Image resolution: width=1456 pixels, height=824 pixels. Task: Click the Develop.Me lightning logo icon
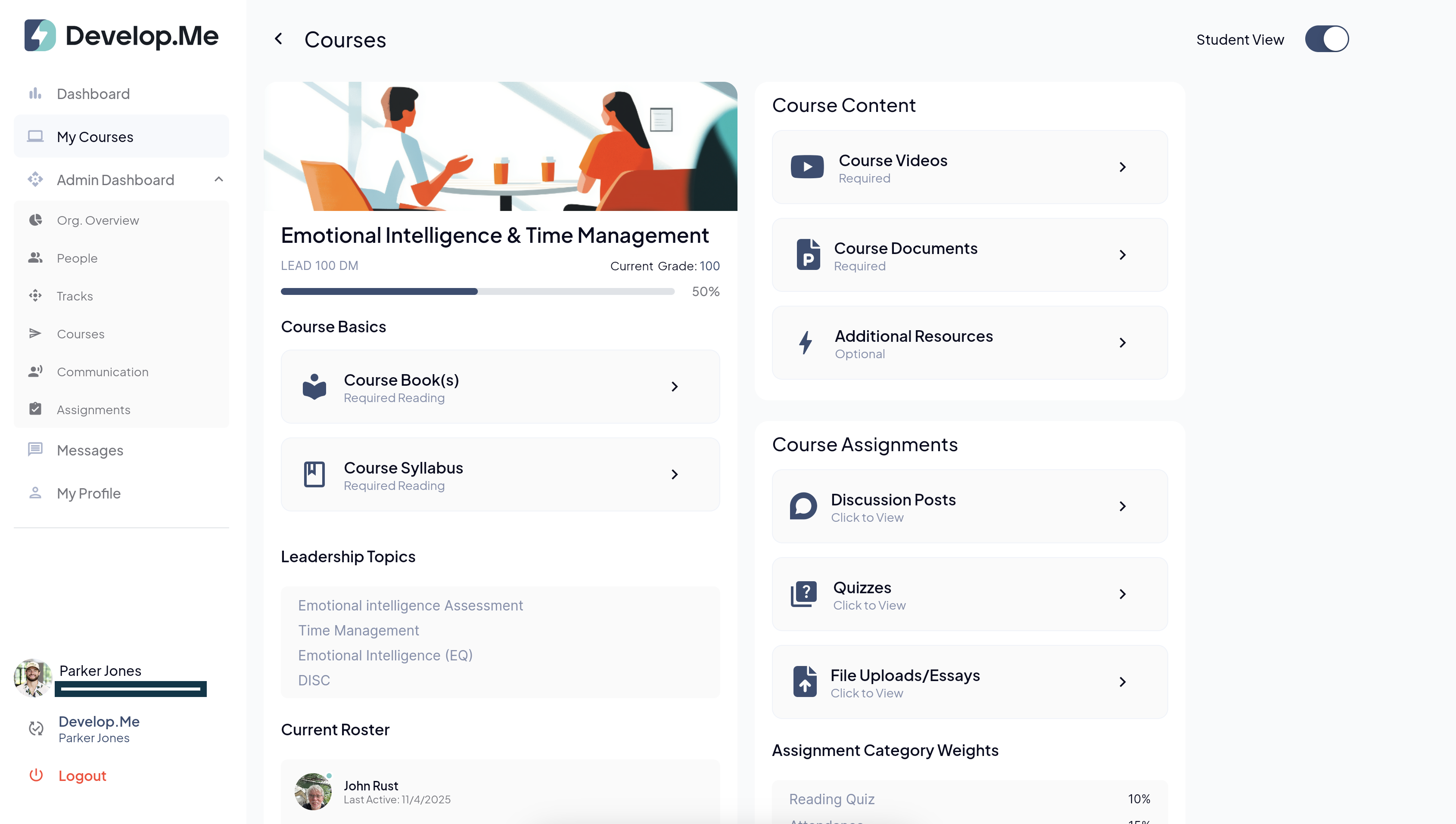(40, 36)
